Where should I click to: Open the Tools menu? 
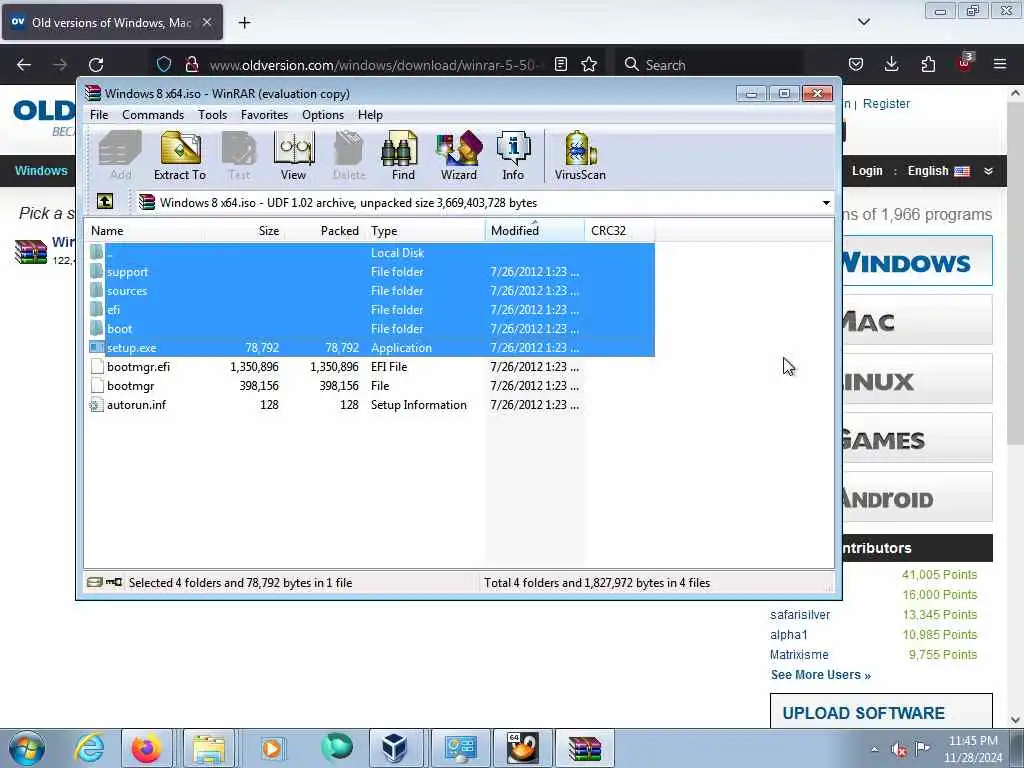coord(212,115)
